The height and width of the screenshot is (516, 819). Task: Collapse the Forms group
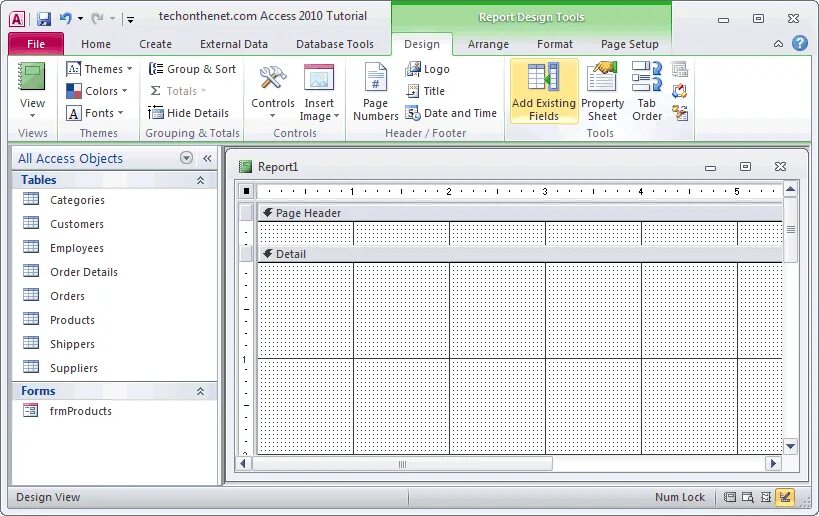coord(200,391)
